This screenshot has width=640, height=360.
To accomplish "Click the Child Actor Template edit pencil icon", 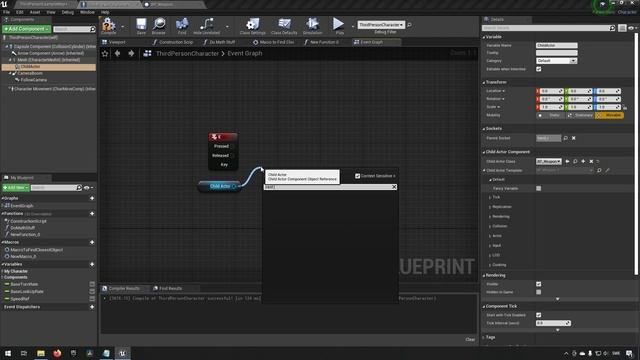I will click(x=607, y=170).
